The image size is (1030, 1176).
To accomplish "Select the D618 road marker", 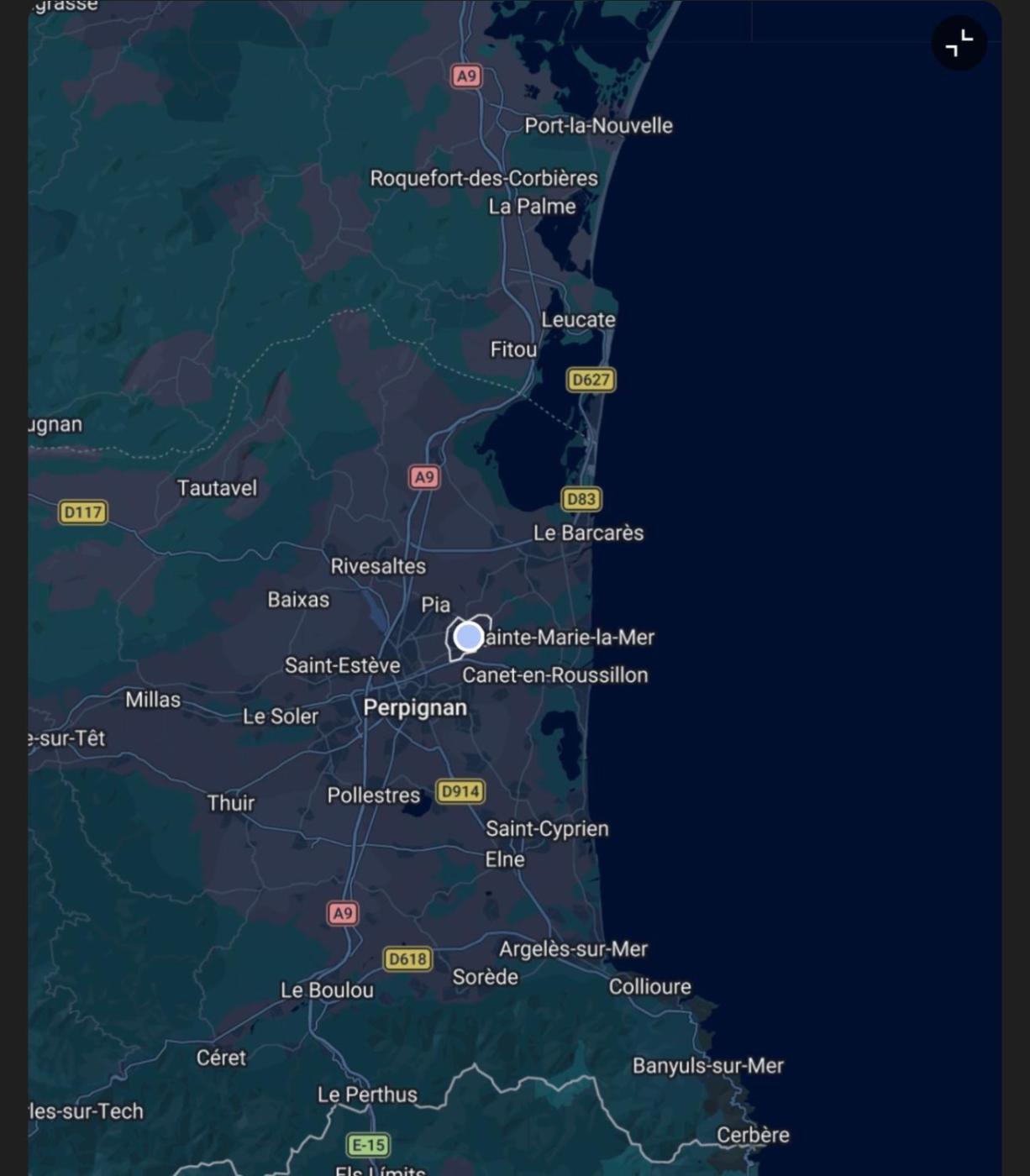I will click(407, 958).
